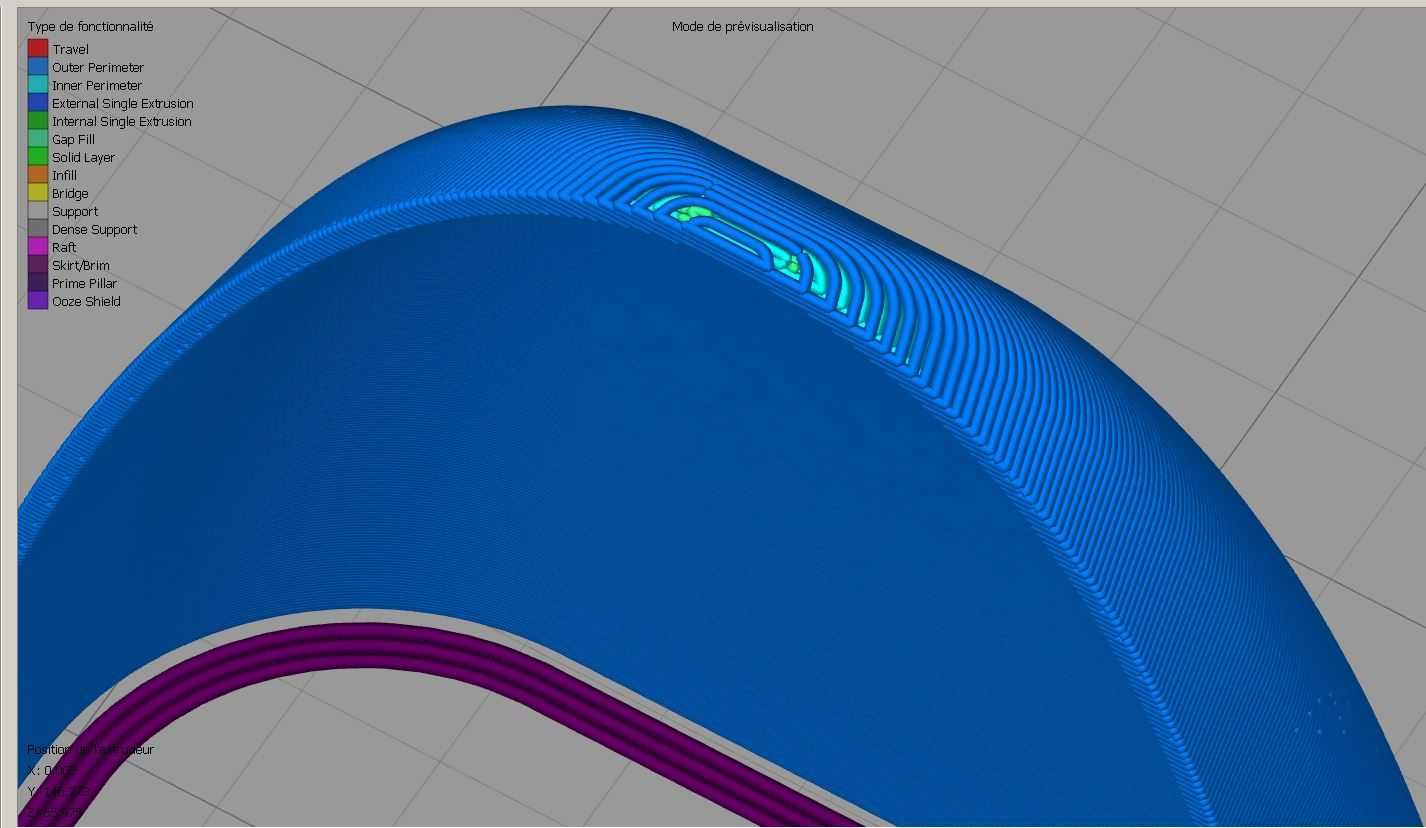Click the 'Inner Perimeter' legend label
The width and height of the screenshot is (1426, 828).
[x=97, y=85]
